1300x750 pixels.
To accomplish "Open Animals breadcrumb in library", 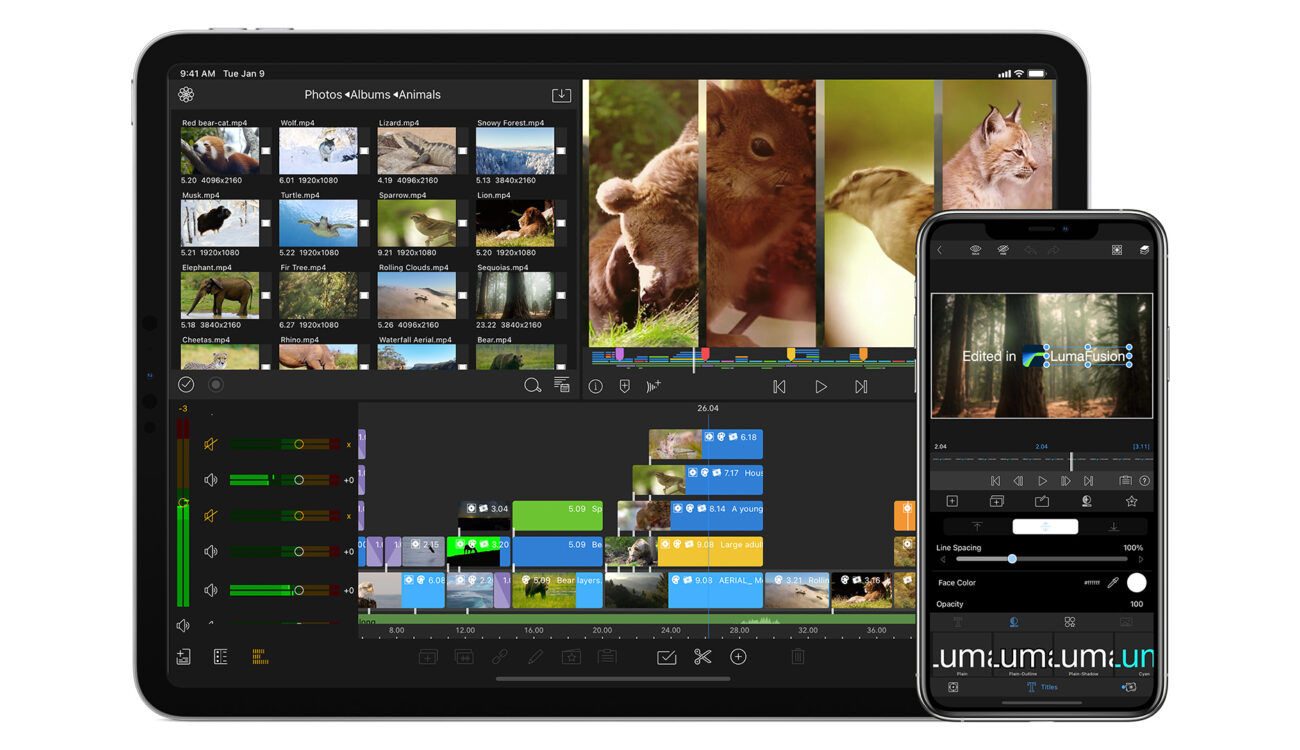I will point(420,95).
